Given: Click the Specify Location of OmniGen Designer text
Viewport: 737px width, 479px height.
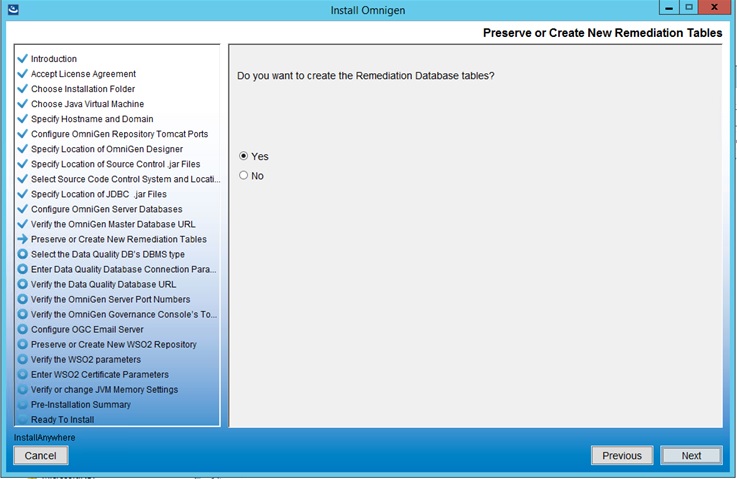Looking at the screenshot, I should click(107, 149).
